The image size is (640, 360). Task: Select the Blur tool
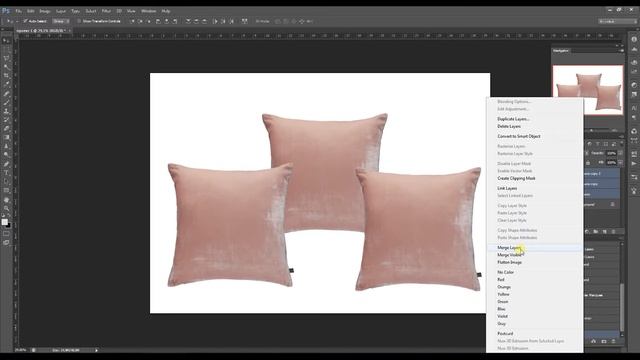[6, 146]
